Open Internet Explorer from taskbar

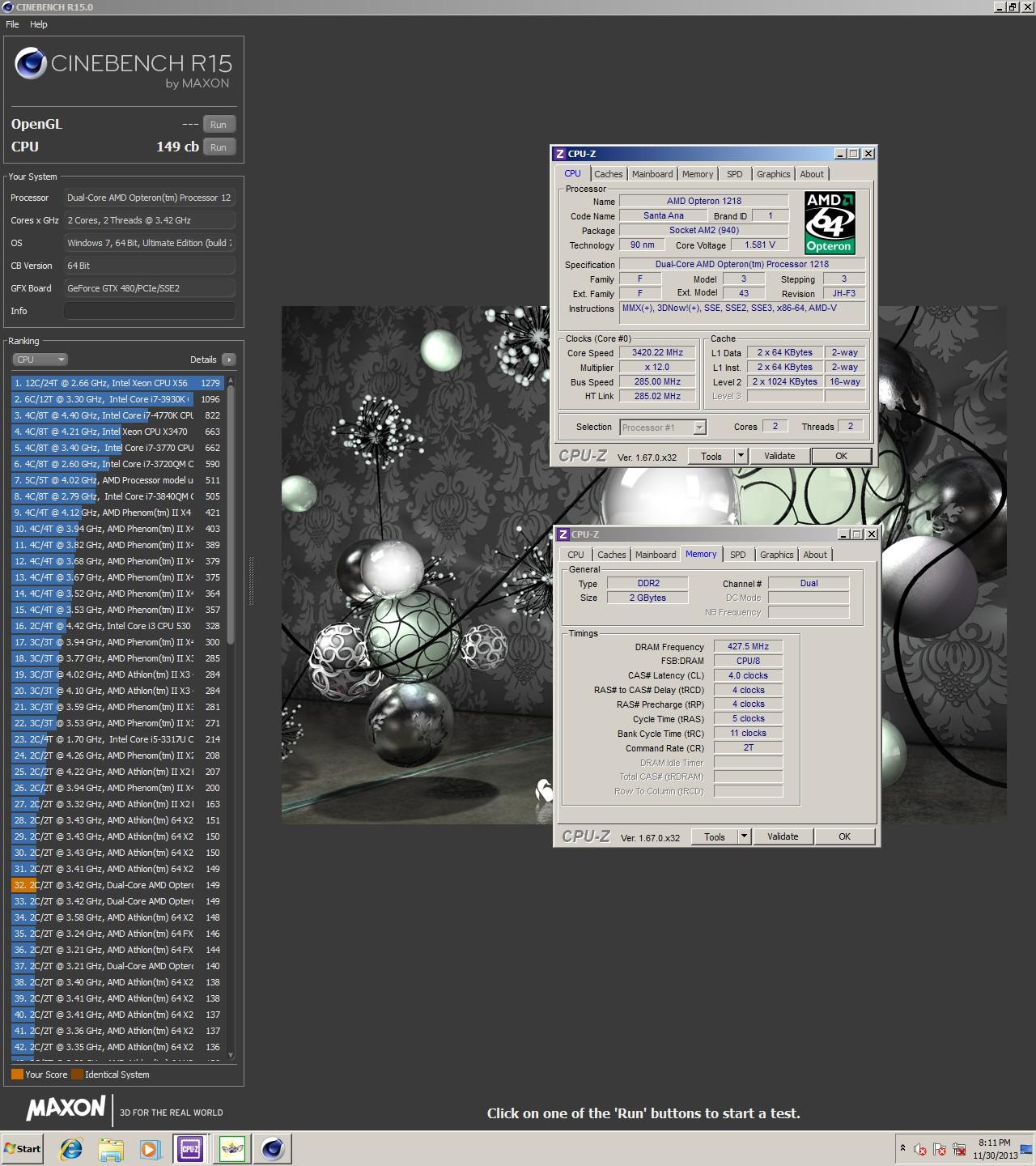[x=71, y=1149]
